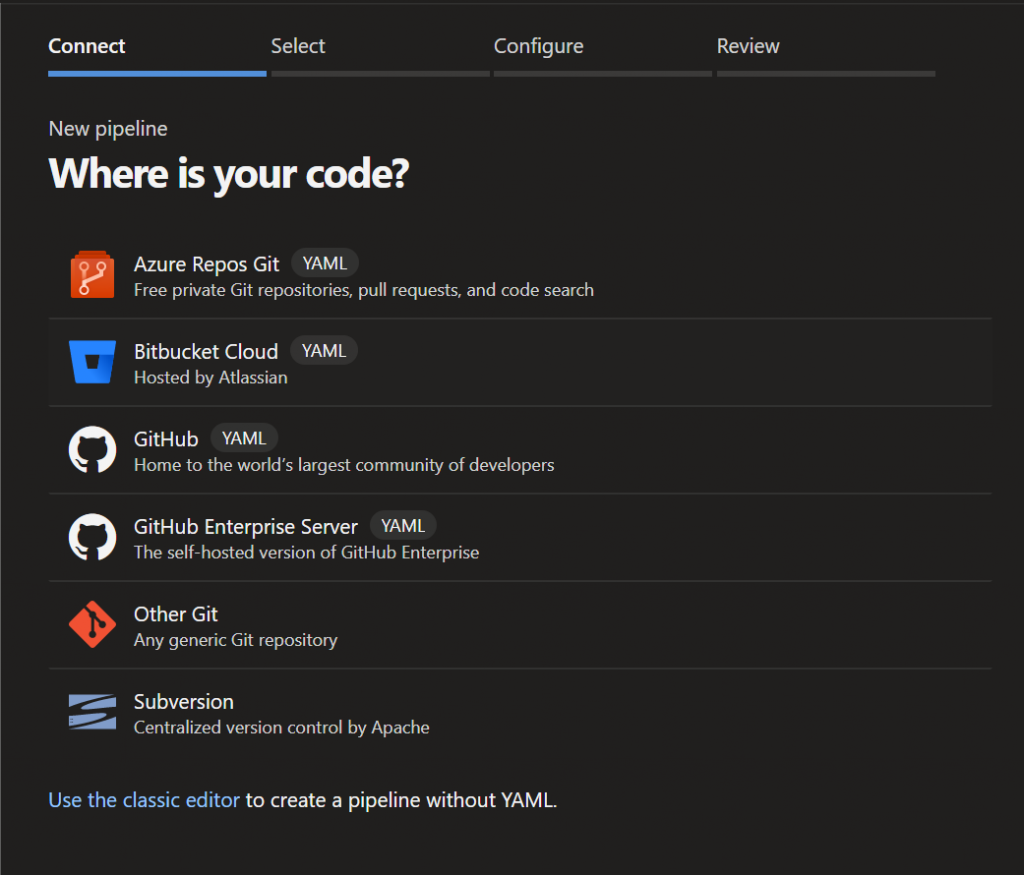Click 'Centralized version control by Apache' text
Viewport: 1024px width, 875px height.
coord(281,727)
